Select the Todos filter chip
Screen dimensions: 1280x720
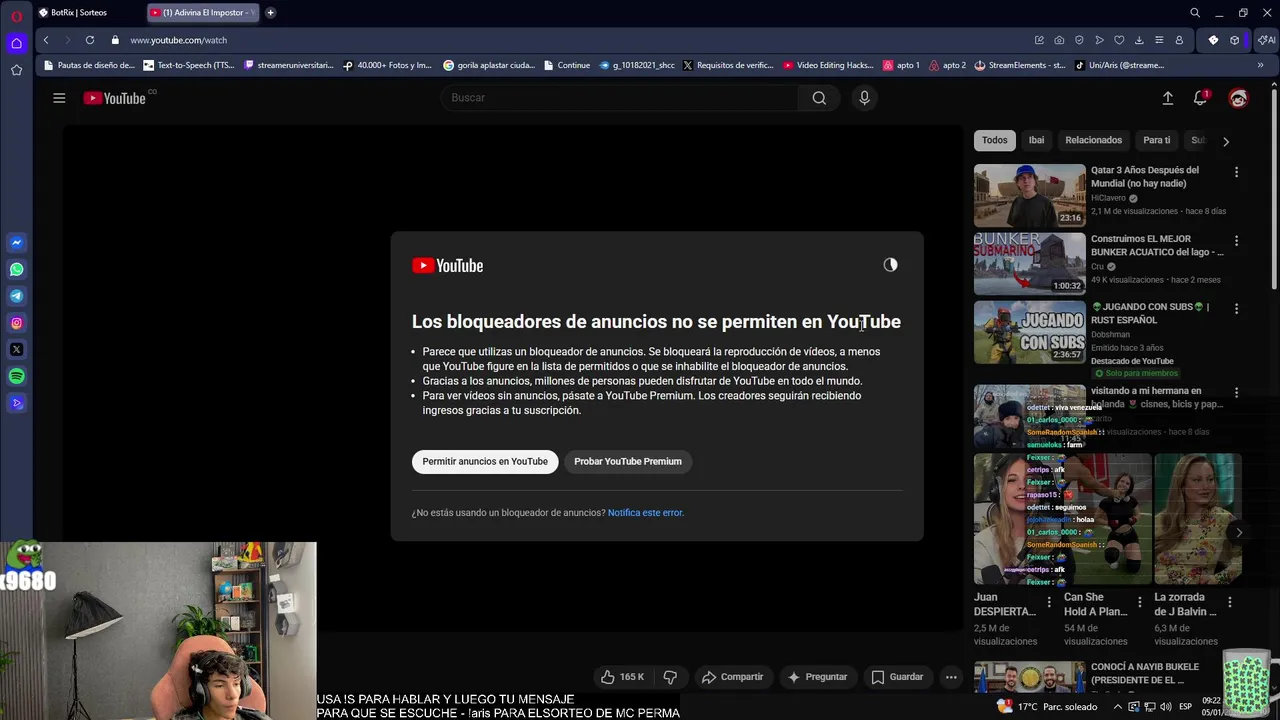pyautogui.click(x=994, y=140)
